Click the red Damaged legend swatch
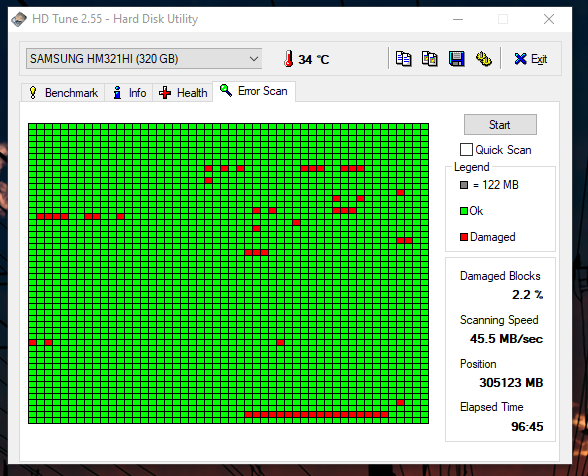Screen dimensions: 588x476 (x=464, y=237)
